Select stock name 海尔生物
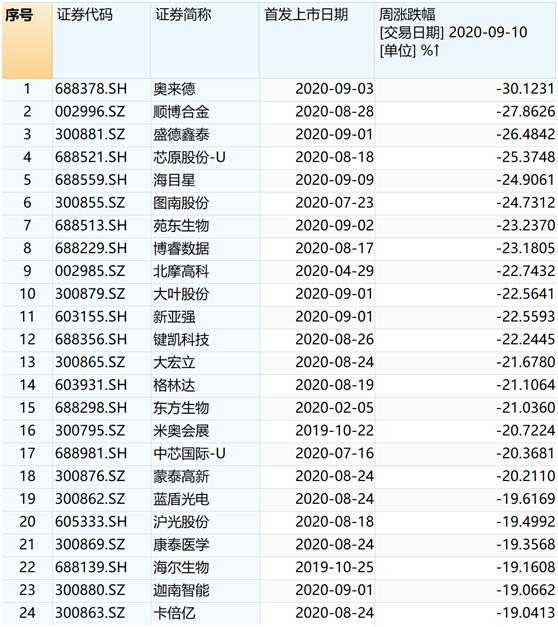 point(181,568)
